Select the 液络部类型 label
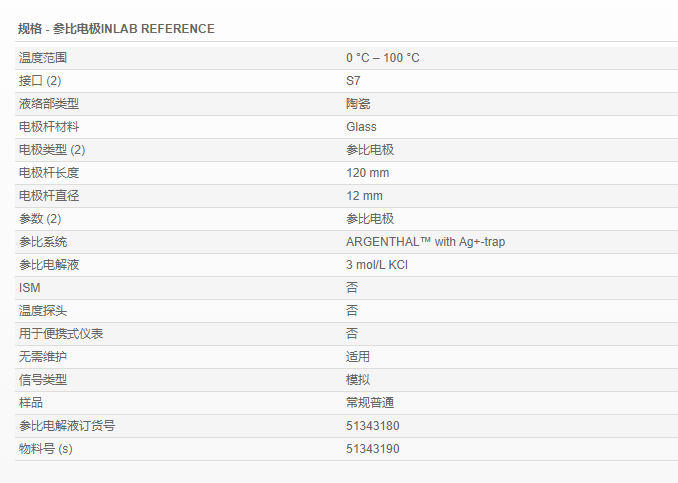The height and width of the screenshot is (483, 678). click(x=49, y=104)
